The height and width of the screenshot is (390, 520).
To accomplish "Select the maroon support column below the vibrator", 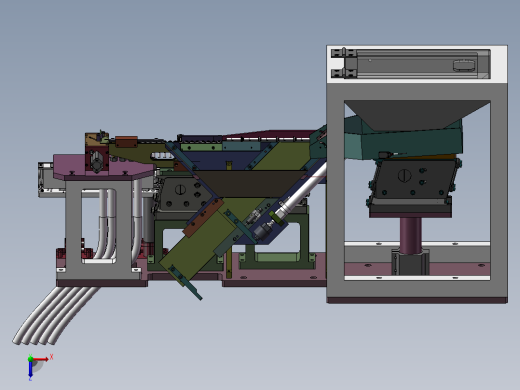I will (x=410, y=235).
